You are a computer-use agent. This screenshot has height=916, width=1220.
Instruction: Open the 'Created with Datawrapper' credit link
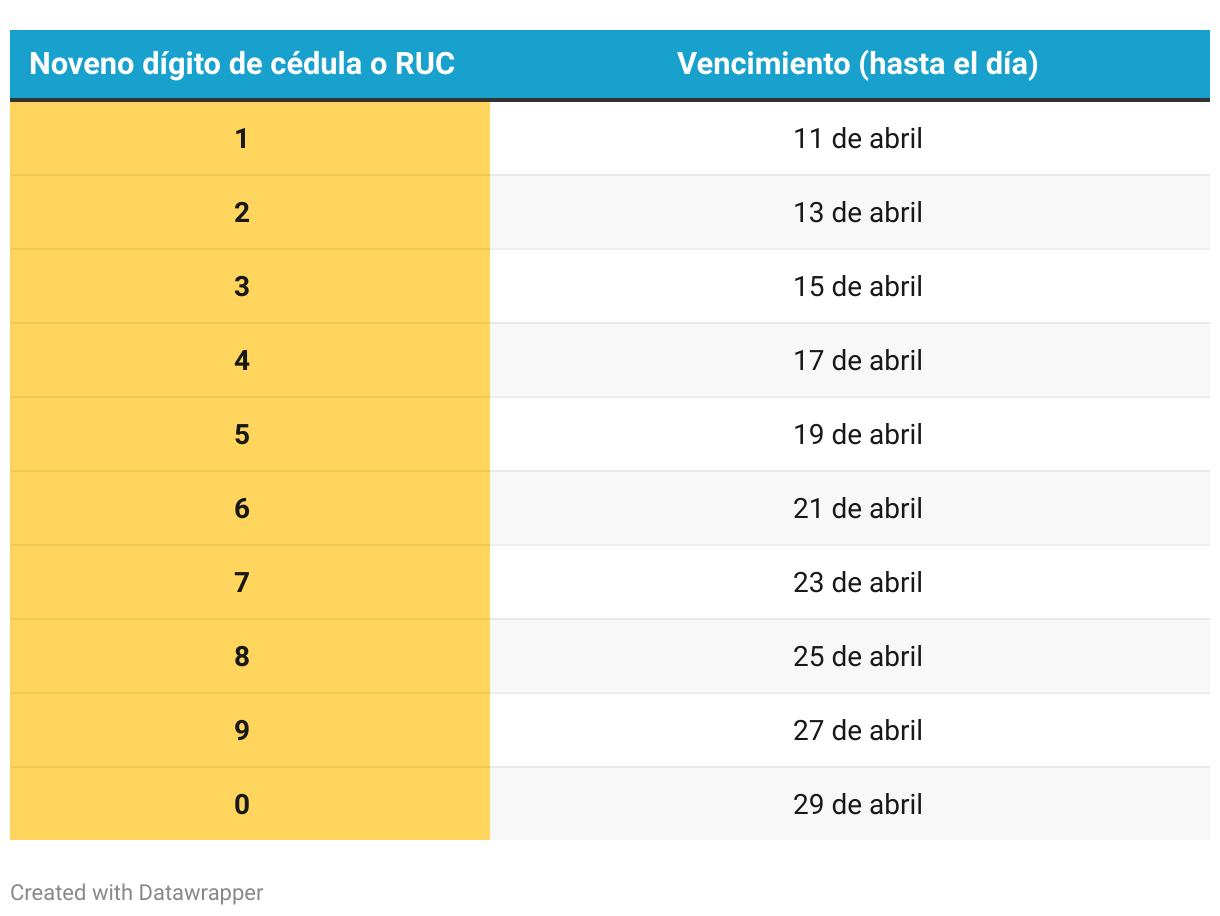[137, 892]
